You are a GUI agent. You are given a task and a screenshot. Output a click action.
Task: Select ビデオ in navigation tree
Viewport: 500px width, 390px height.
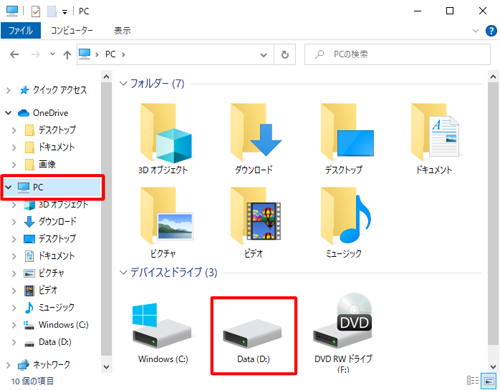tap(48, 290)
